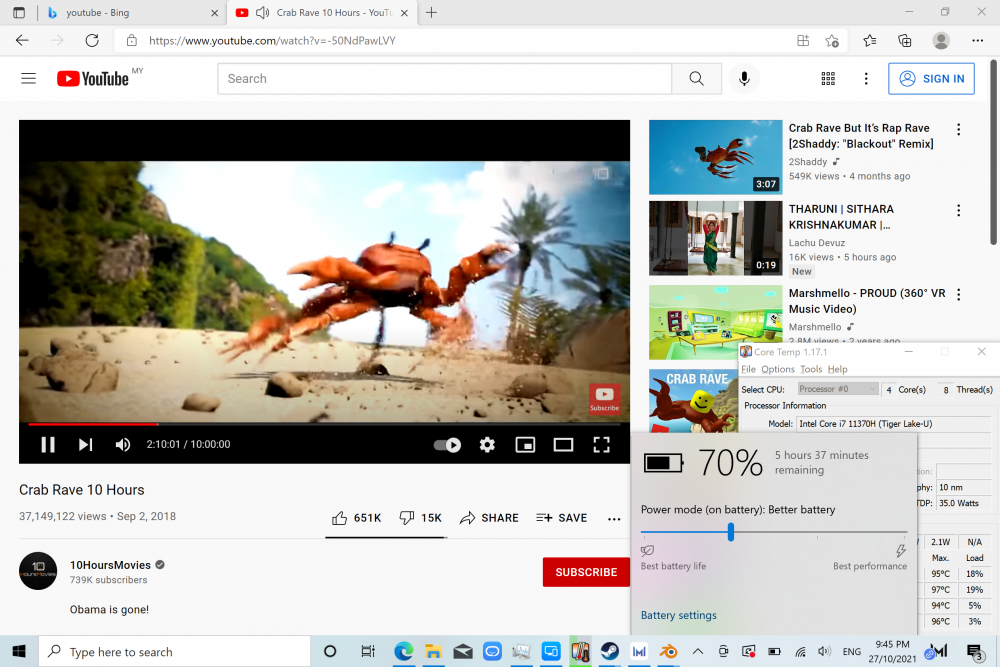Dislike the Crab Rave 10 Hours video
This screenshot has height=667, width=1000.
click(x=420, y=518)
